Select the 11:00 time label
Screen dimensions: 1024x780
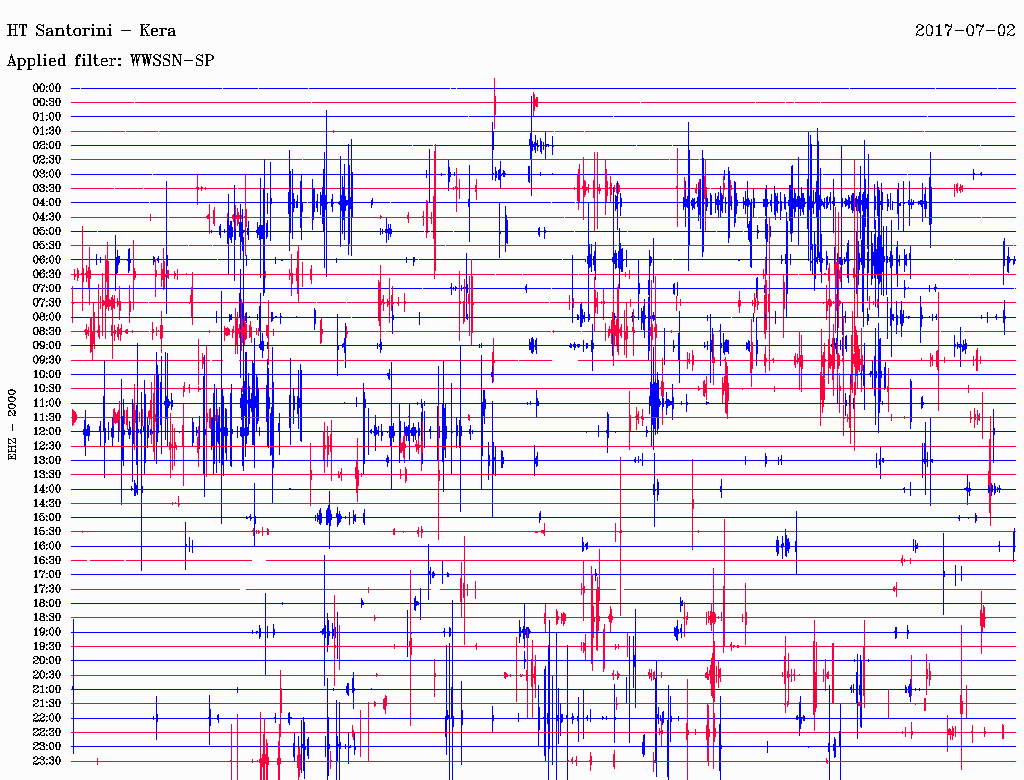pos(47,403)
